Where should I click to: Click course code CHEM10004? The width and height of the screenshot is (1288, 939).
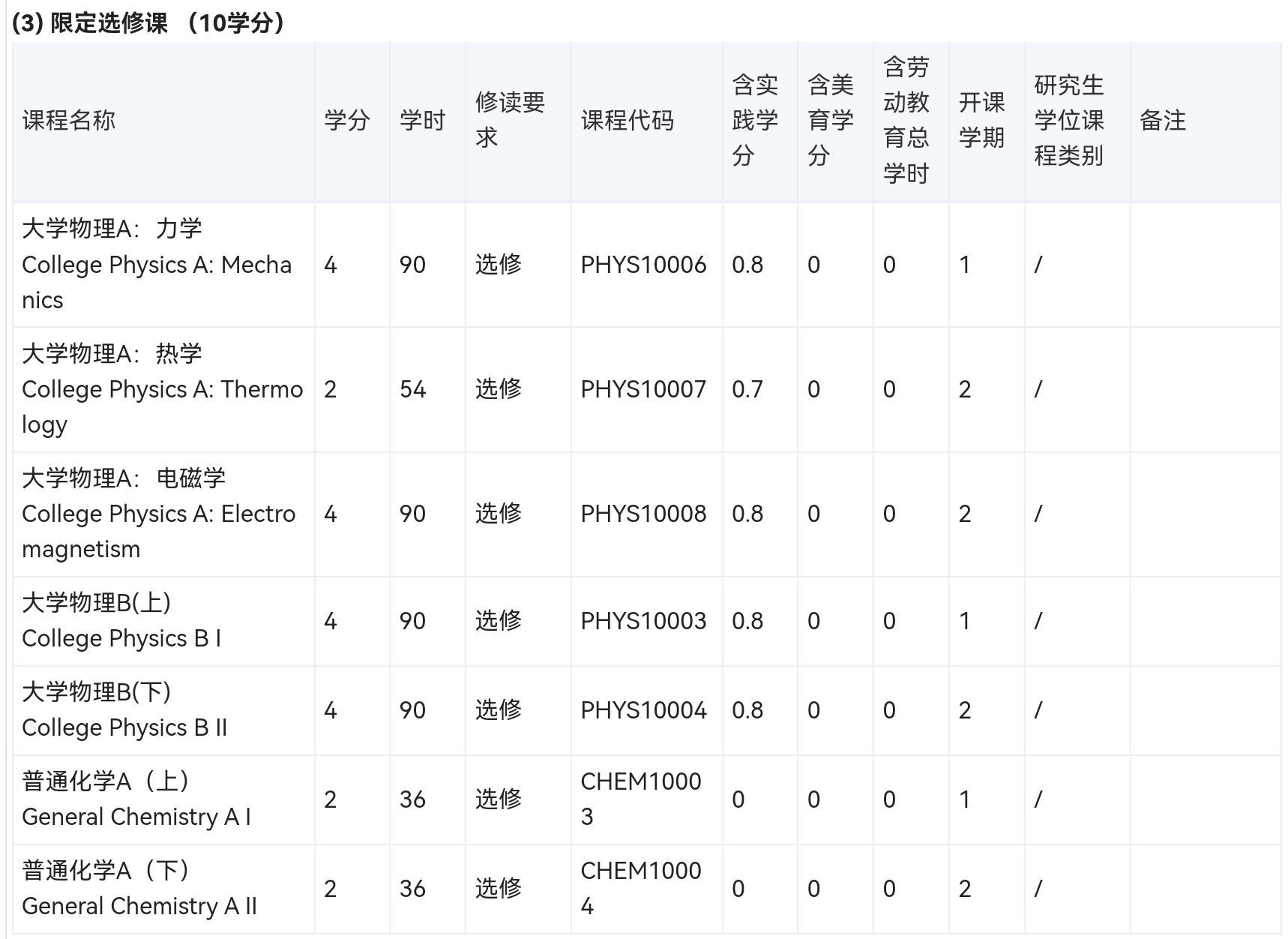click(641, 888)
